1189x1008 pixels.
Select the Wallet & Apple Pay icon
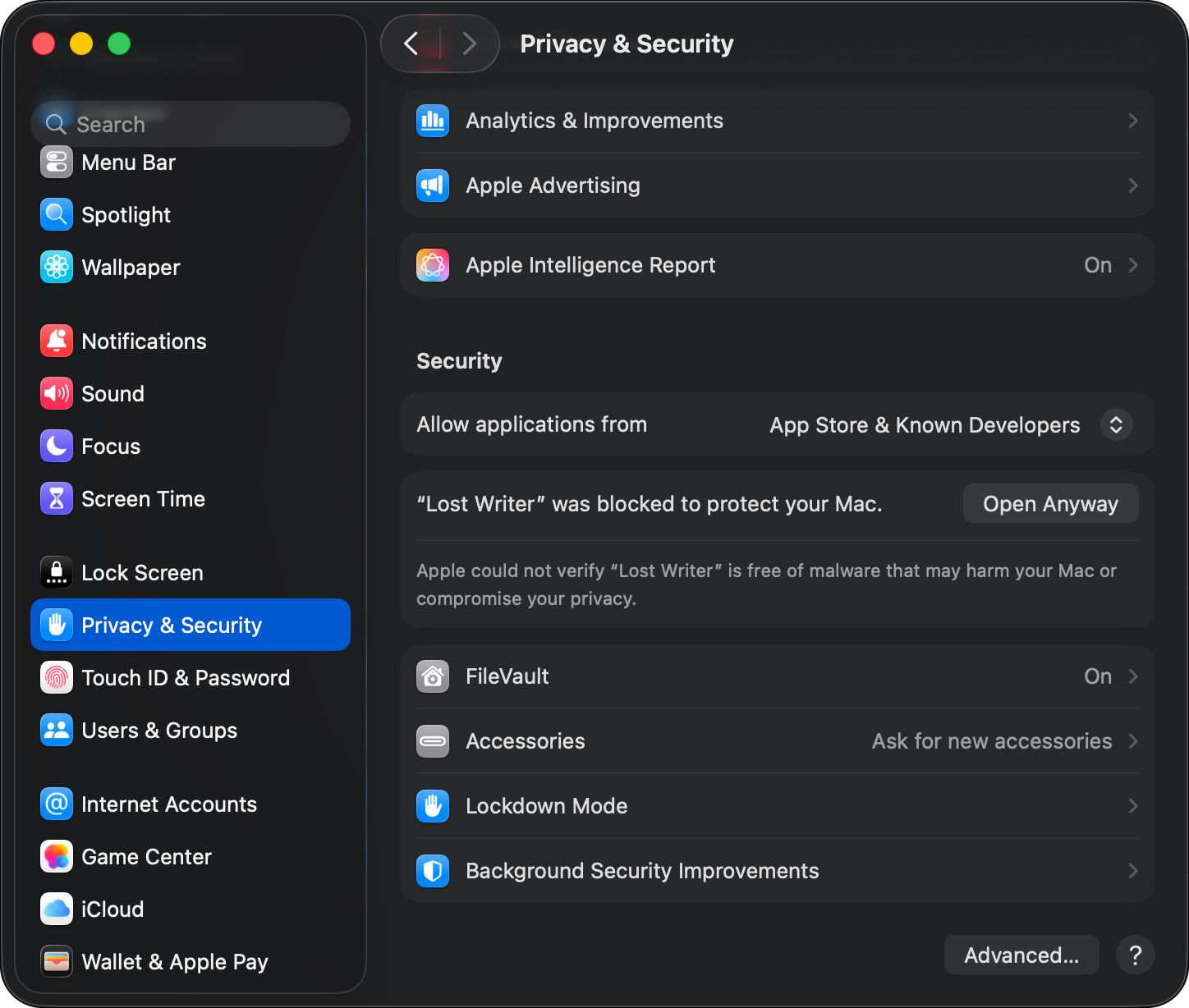point(57,962)
